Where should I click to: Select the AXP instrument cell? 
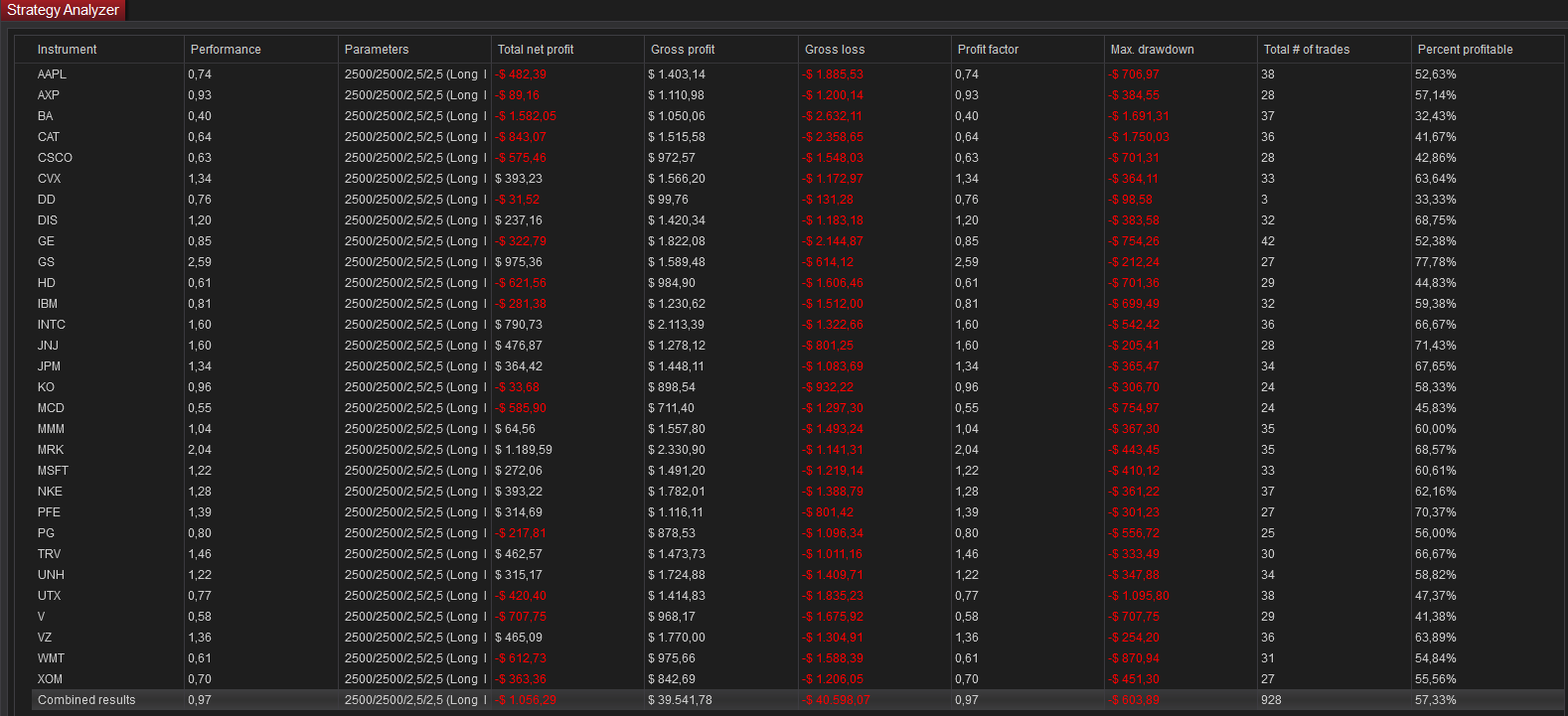[x=49, y=95]
